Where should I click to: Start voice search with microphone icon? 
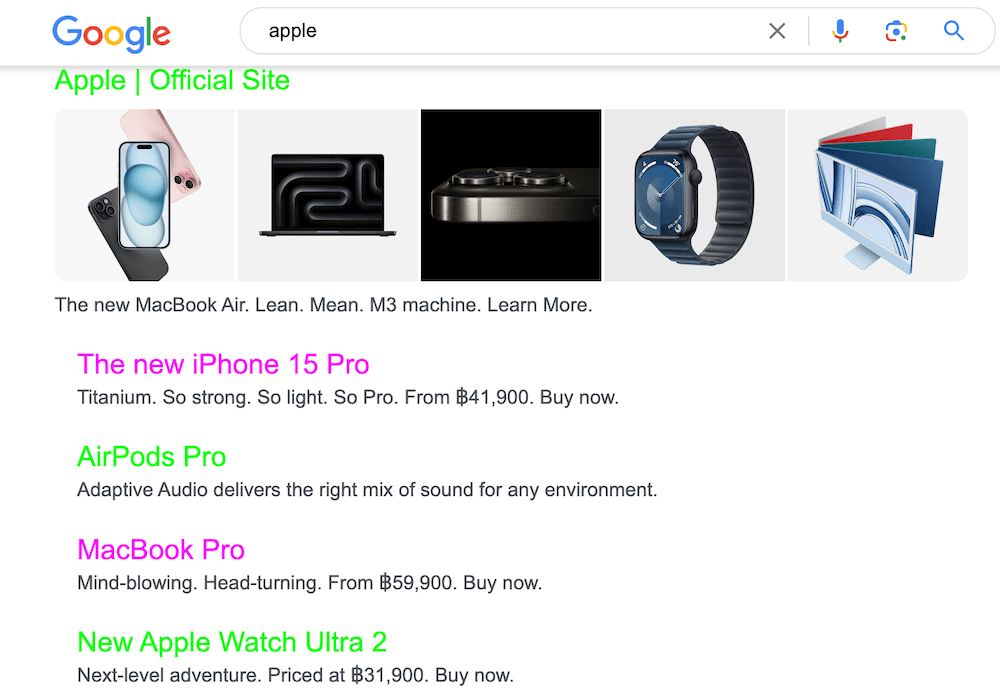[840, 31]
